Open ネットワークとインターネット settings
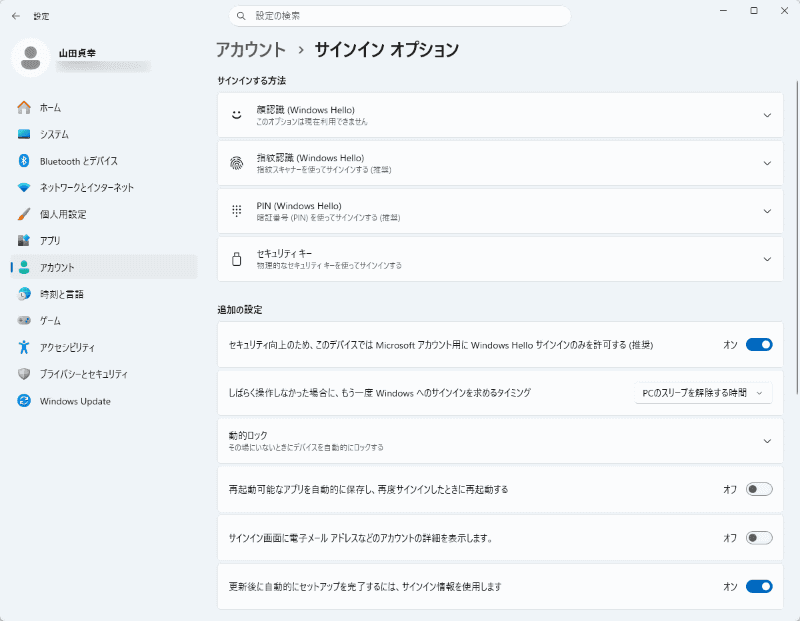 pyautogui.click(x=104, y=187)
